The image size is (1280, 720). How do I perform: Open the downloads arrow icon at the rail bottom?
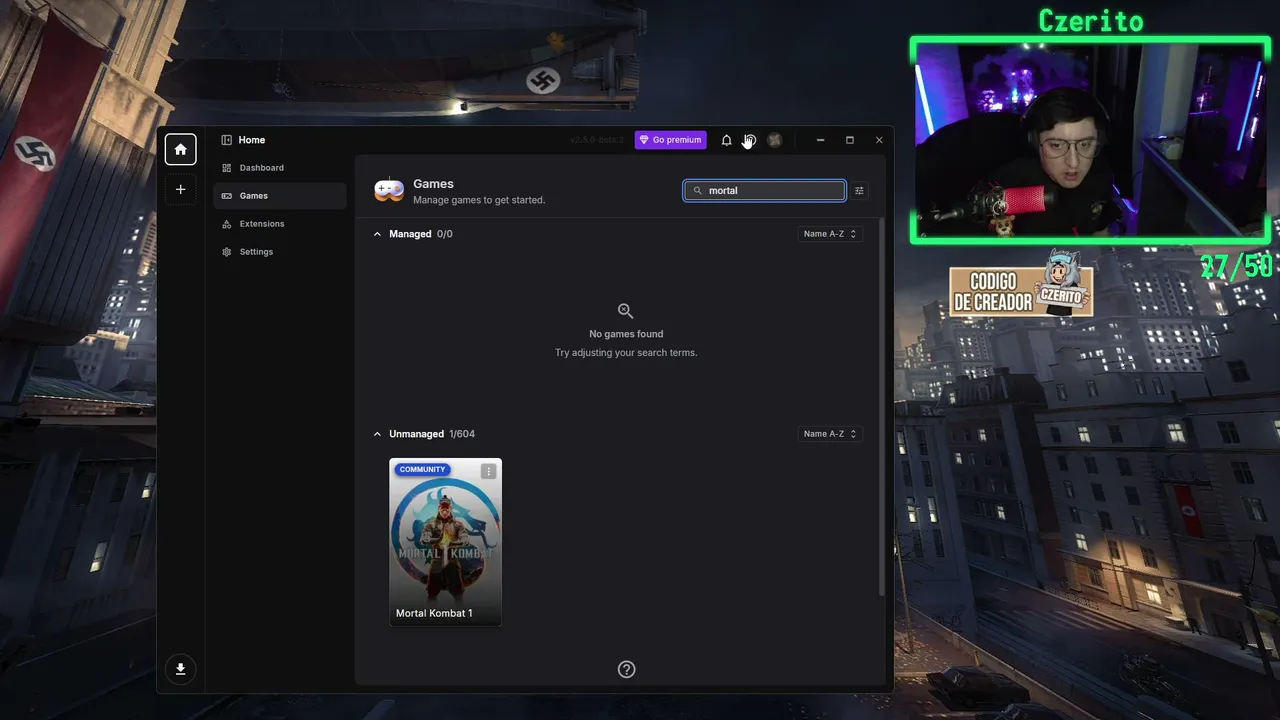point(180,669)
